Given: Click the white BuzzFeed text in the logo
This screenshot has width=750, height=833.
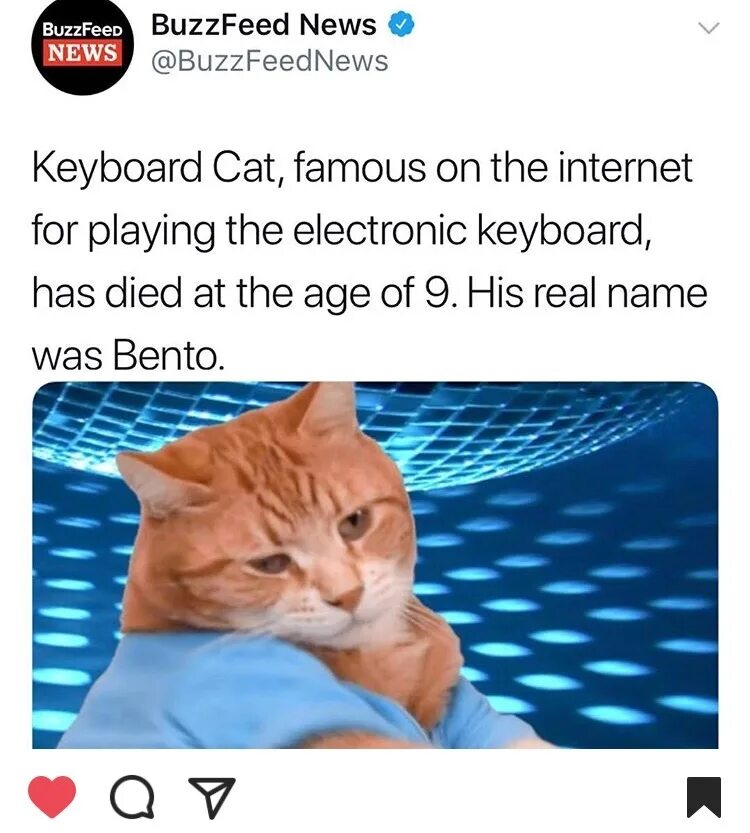Looking at the screenshot, I should click(82, 29).
